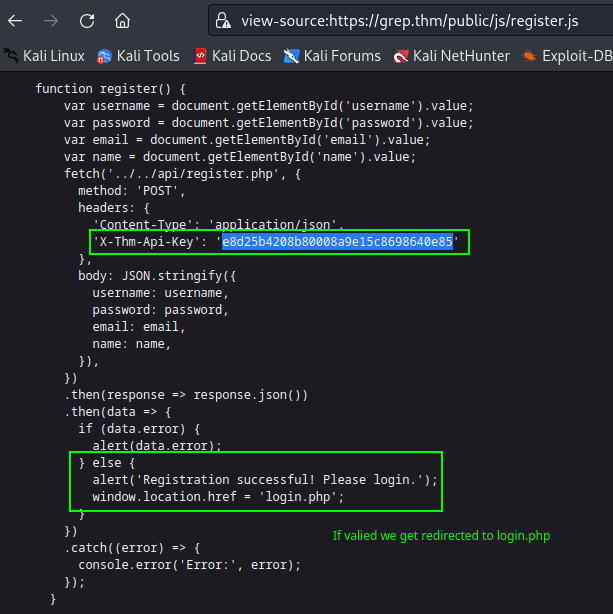This screenshot has width=613, height=614.
Task: Click the fetch '../../api/register.php' line
Action: point(183,174)
